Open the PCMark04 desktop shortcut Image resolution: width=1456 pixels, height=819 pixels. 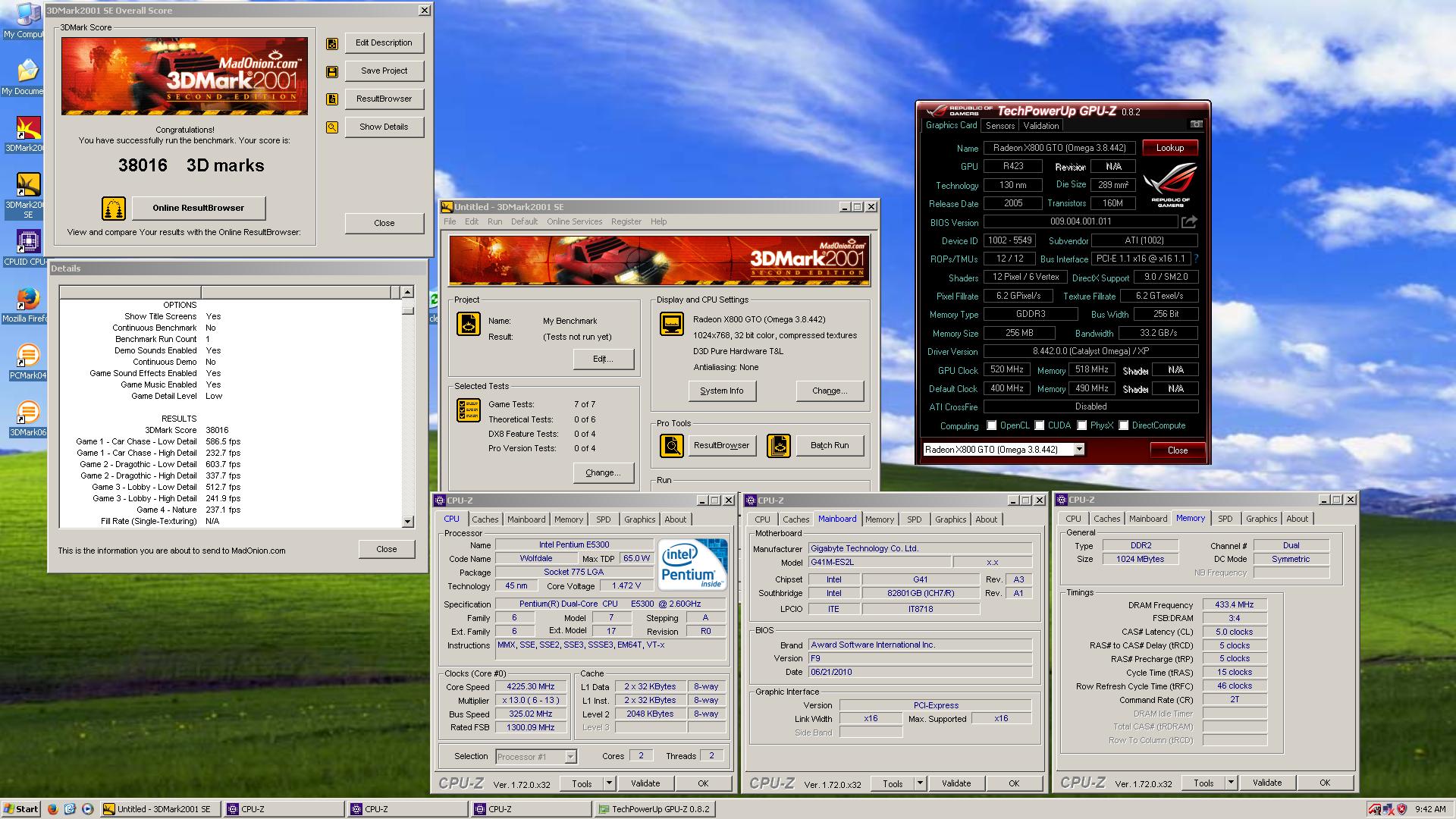coord(28,361)
